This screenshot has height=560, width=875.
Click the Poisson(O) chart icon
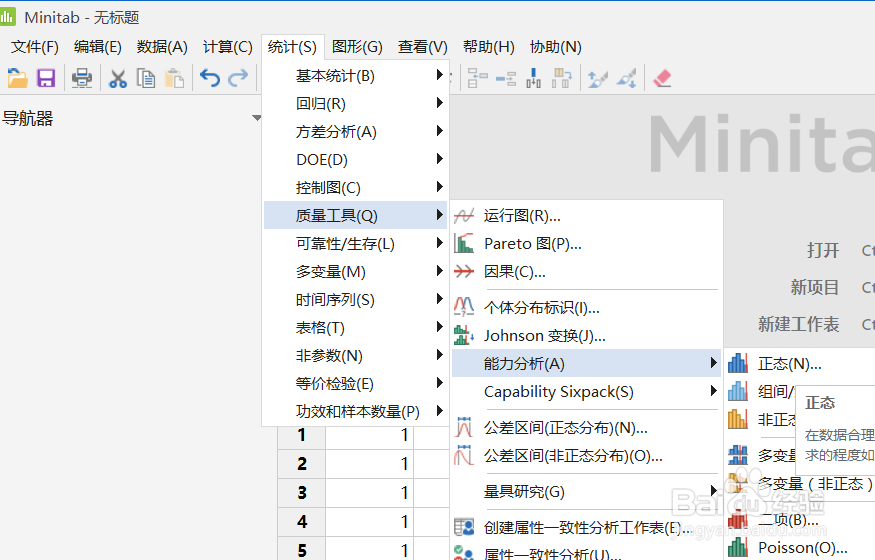[738, 547]
